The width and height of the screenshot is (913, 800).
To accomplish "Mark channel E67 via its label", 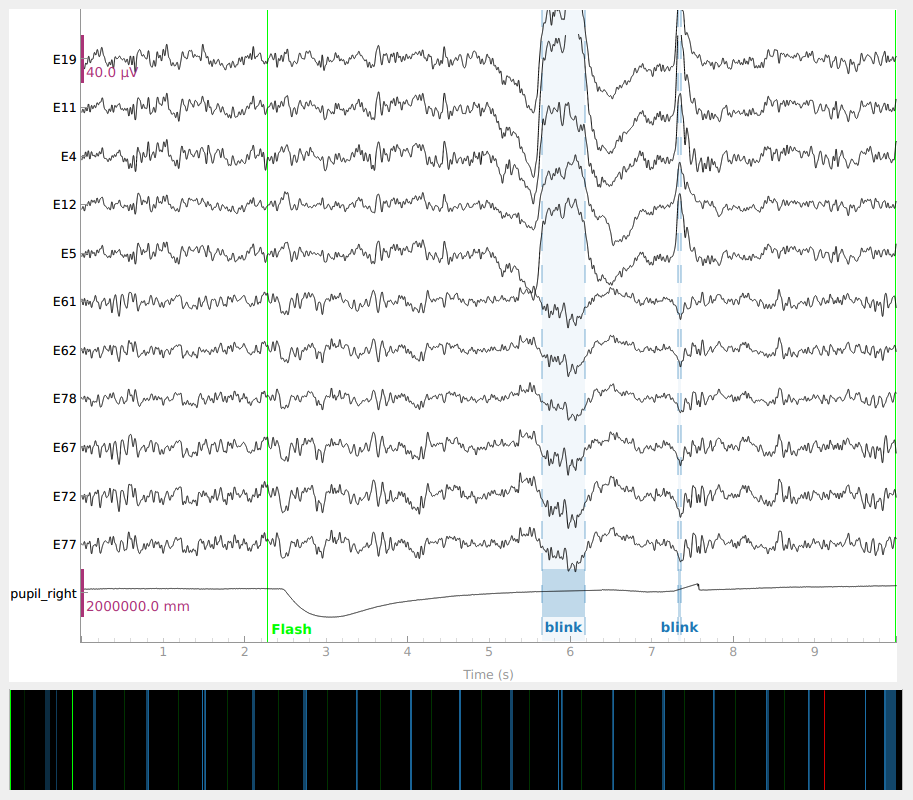I will pyautogui.click(x=64, y=447).
